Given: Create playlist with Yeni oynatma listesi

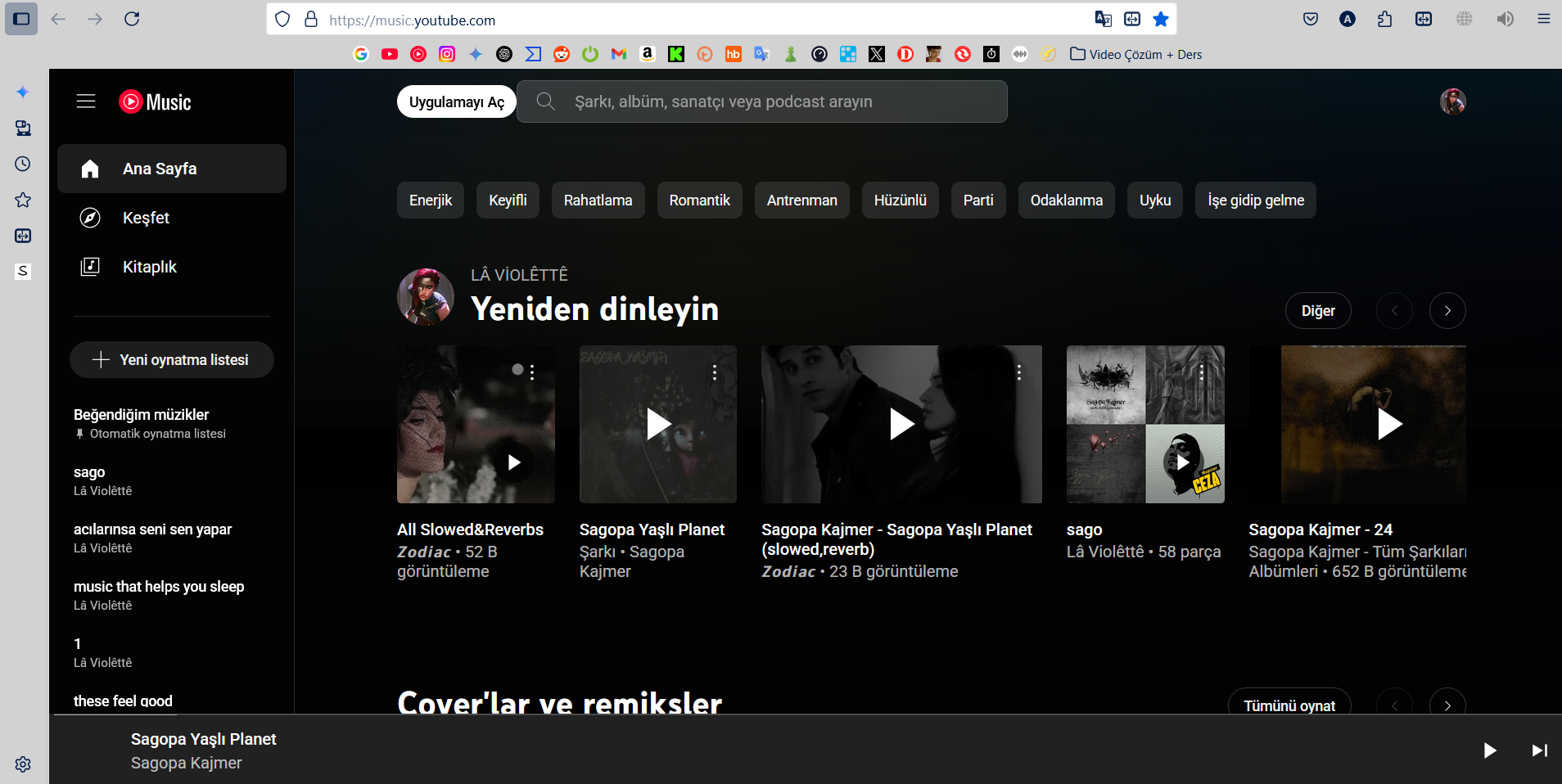Looking at the screenshot, I should 172,360.
